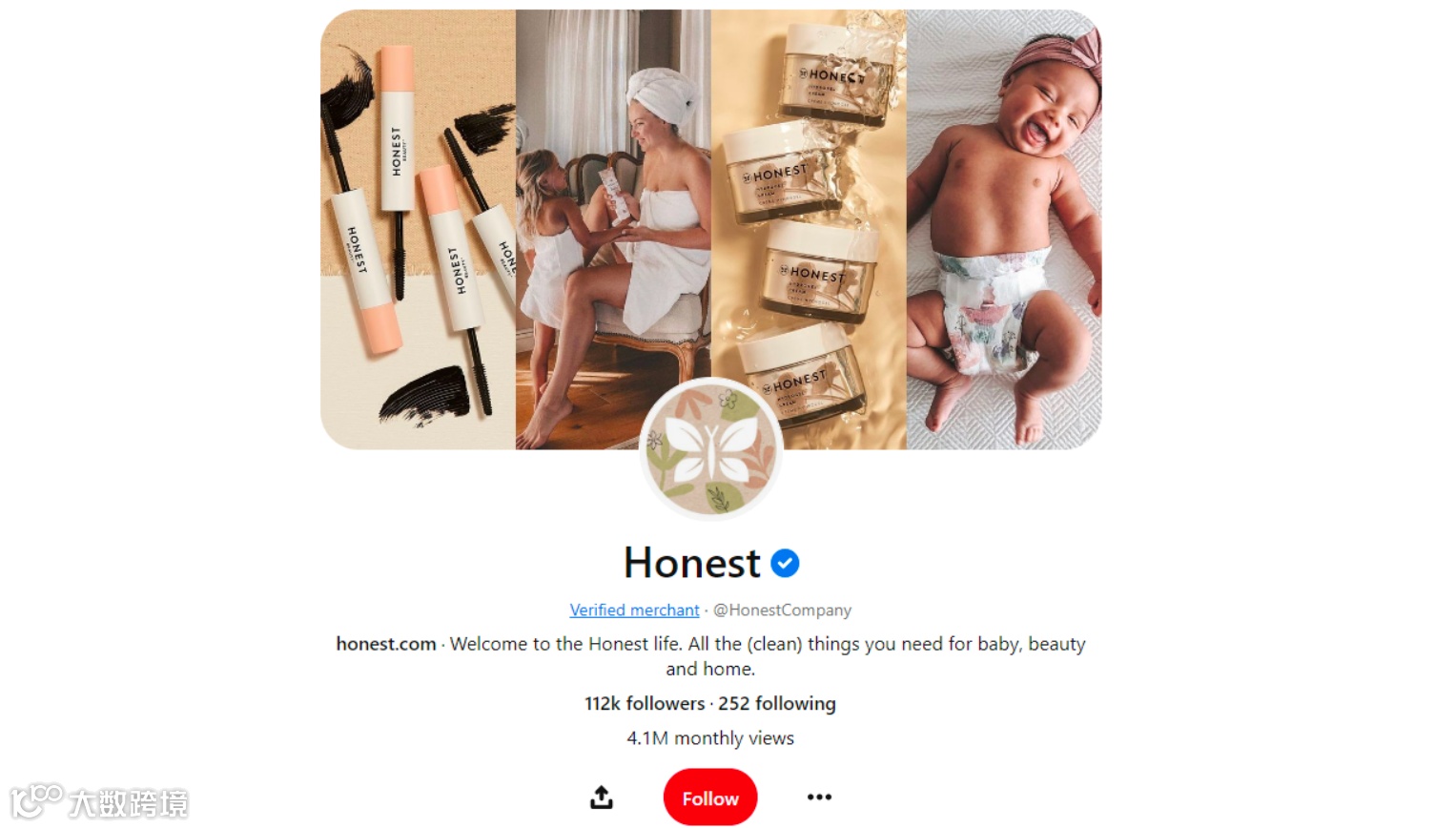Follow the Honest profile
Viewport: 1456px width, 828px height.
[710, 797]
